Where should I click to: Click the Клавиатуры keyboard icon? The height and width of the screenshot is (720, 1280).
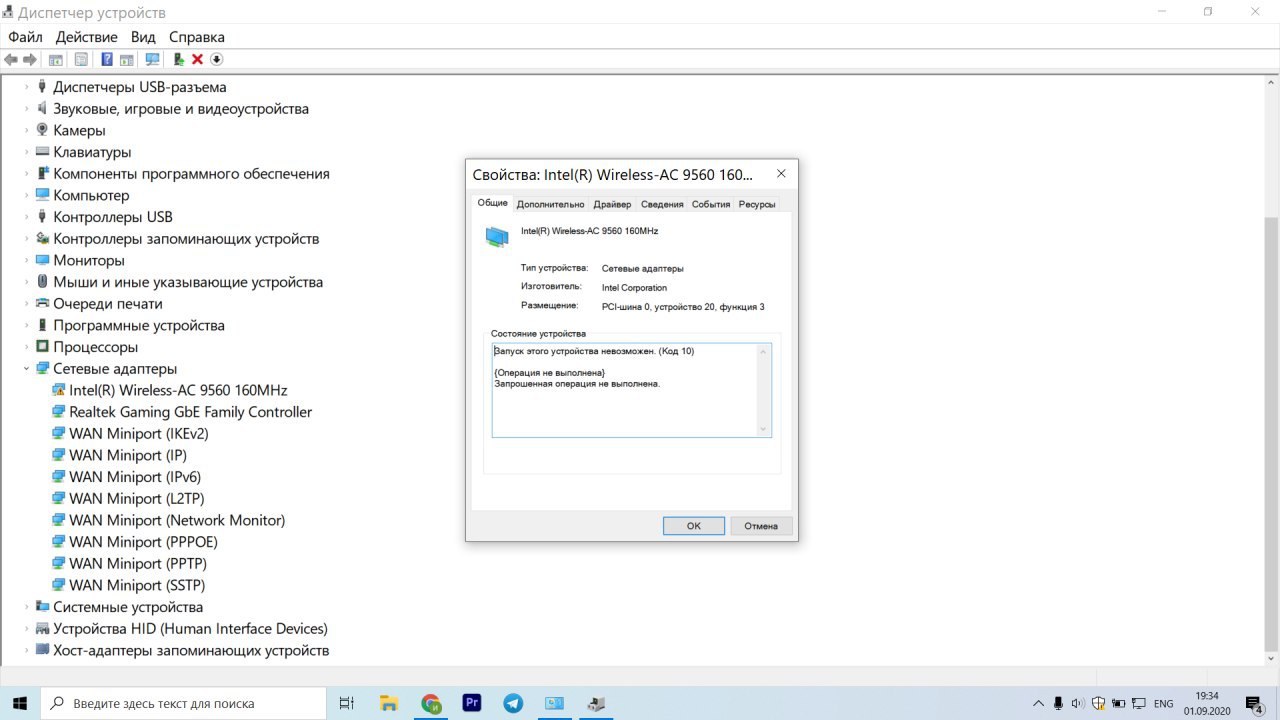tap(42, 152)
